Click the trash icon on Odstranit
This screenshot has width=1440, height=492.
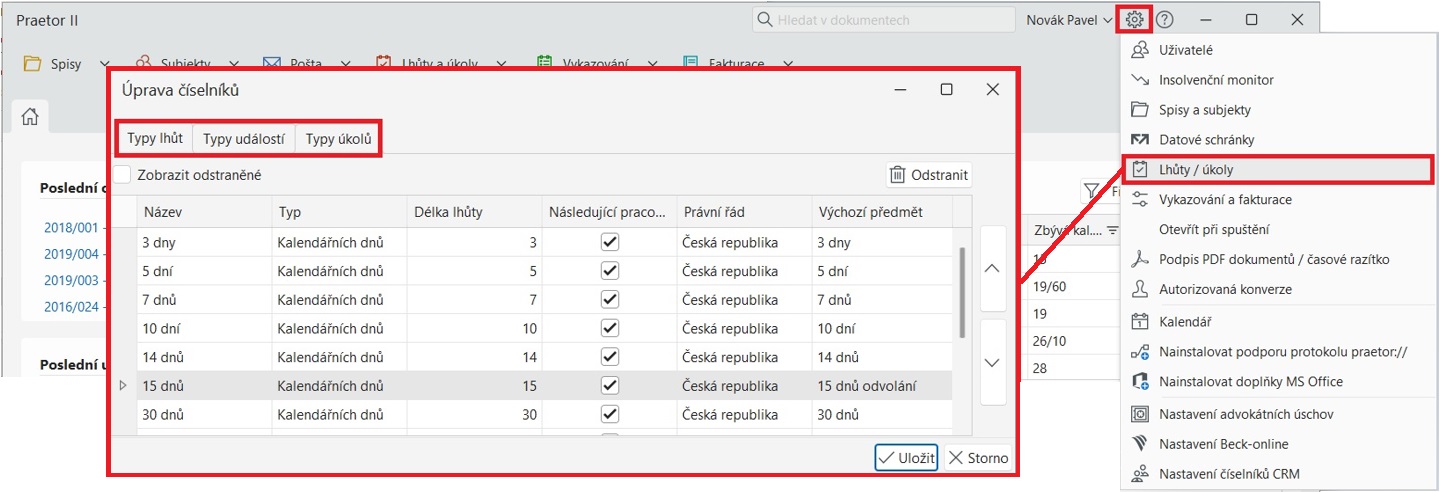tap(897, 175)
